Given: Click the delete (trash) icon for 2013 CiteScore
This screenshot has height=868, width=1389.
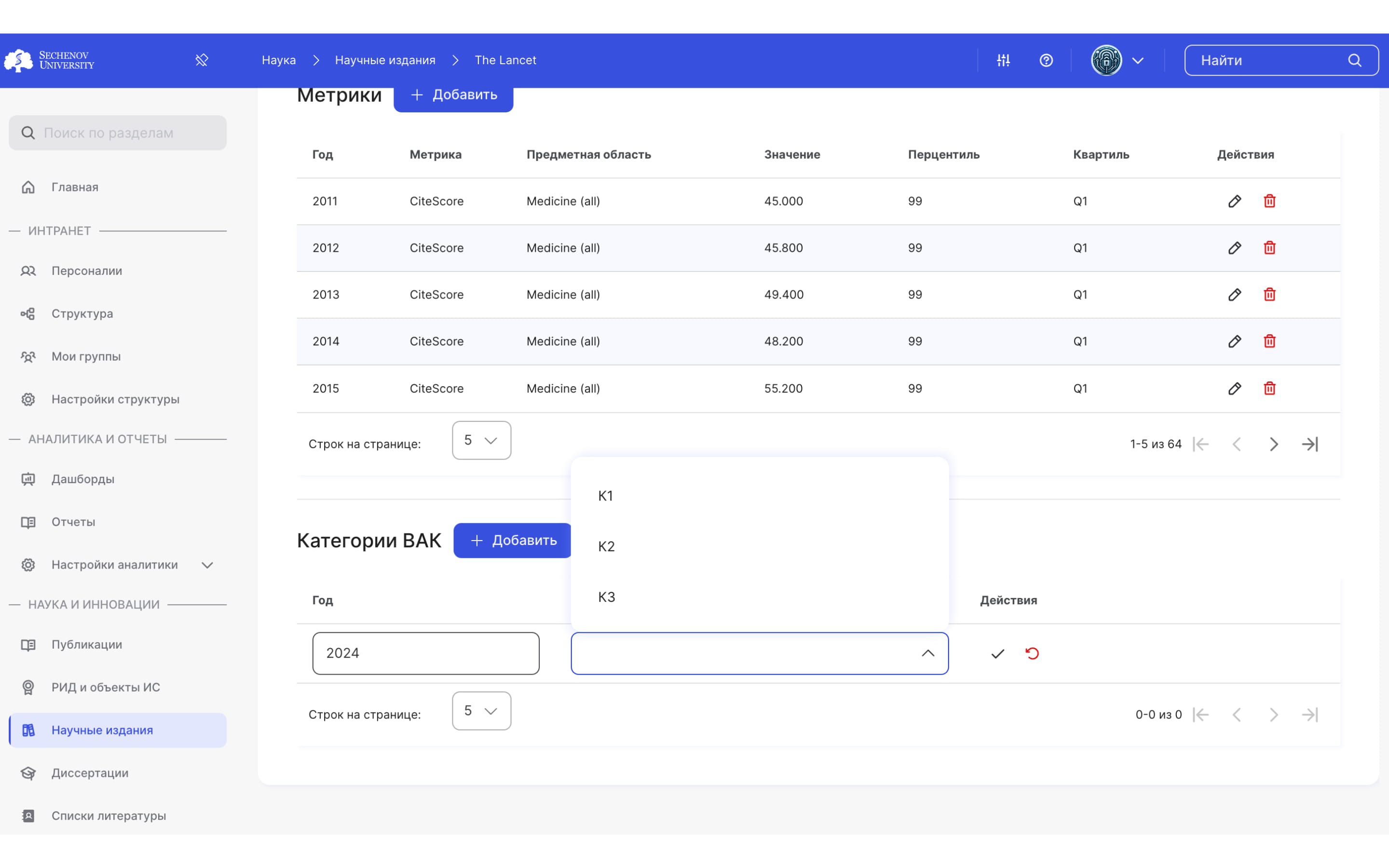Looking at the screenshot, I should pyautogui.click(x=1270, y=294).
